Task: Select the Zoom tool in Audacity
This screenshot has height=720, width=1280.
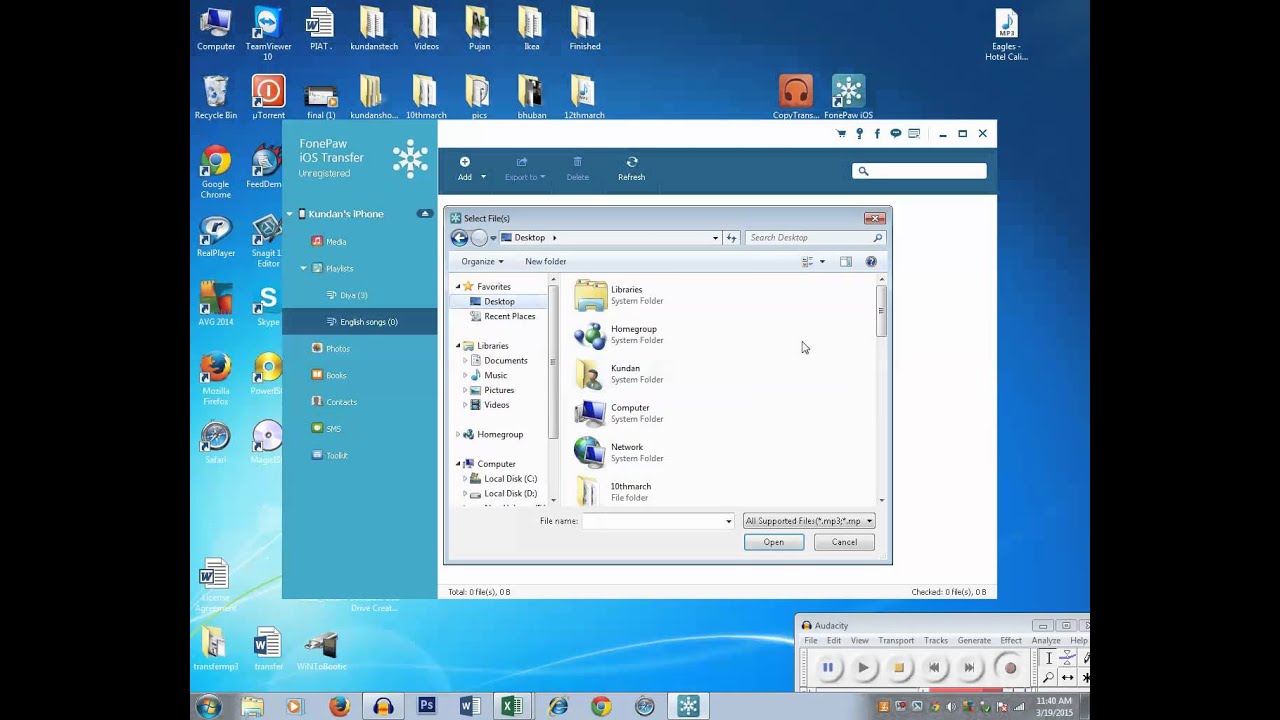Action: click(x=1048, y=677)
